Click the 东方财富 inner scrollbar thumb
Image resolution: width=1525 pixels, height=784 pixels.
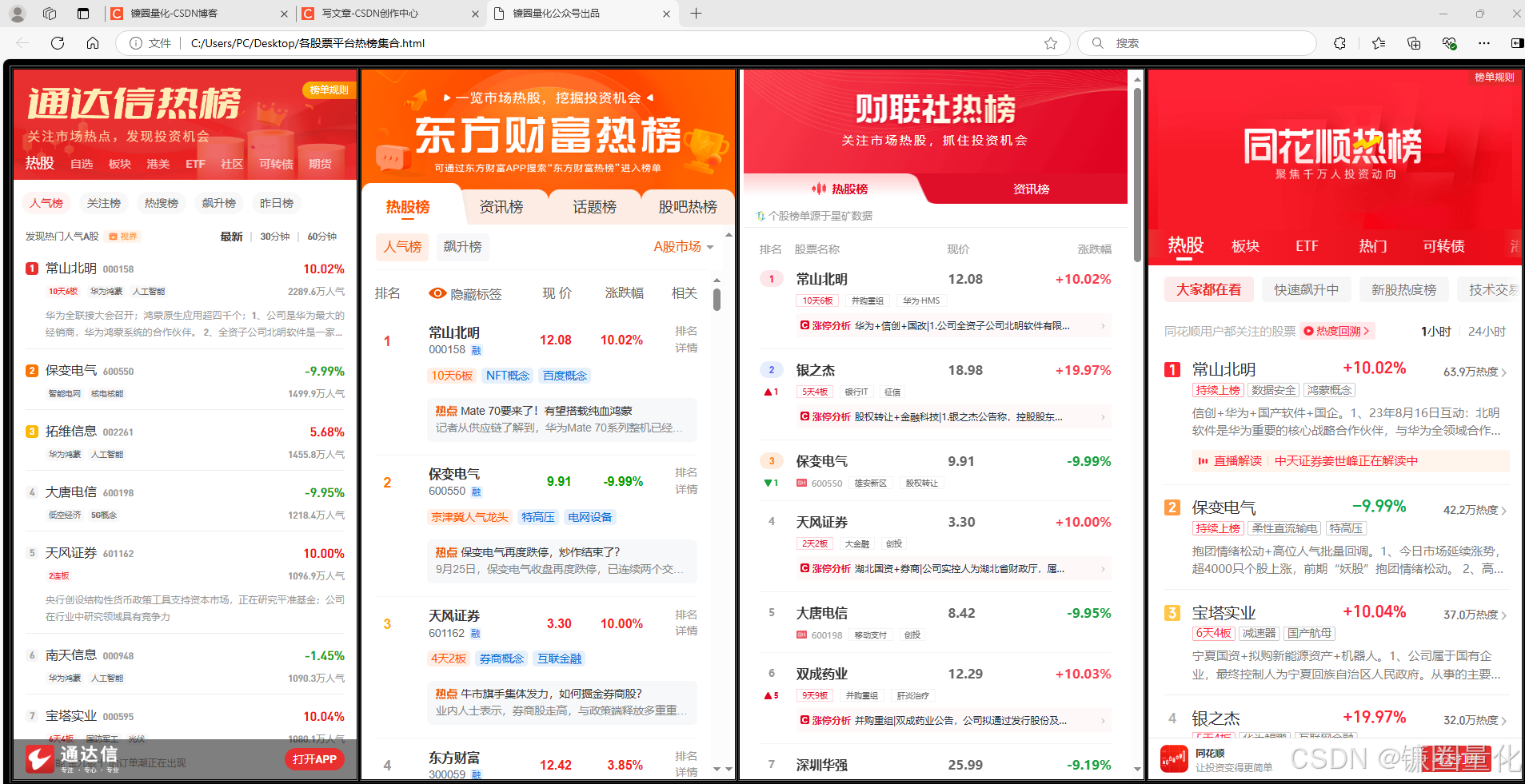coord(717,299)
